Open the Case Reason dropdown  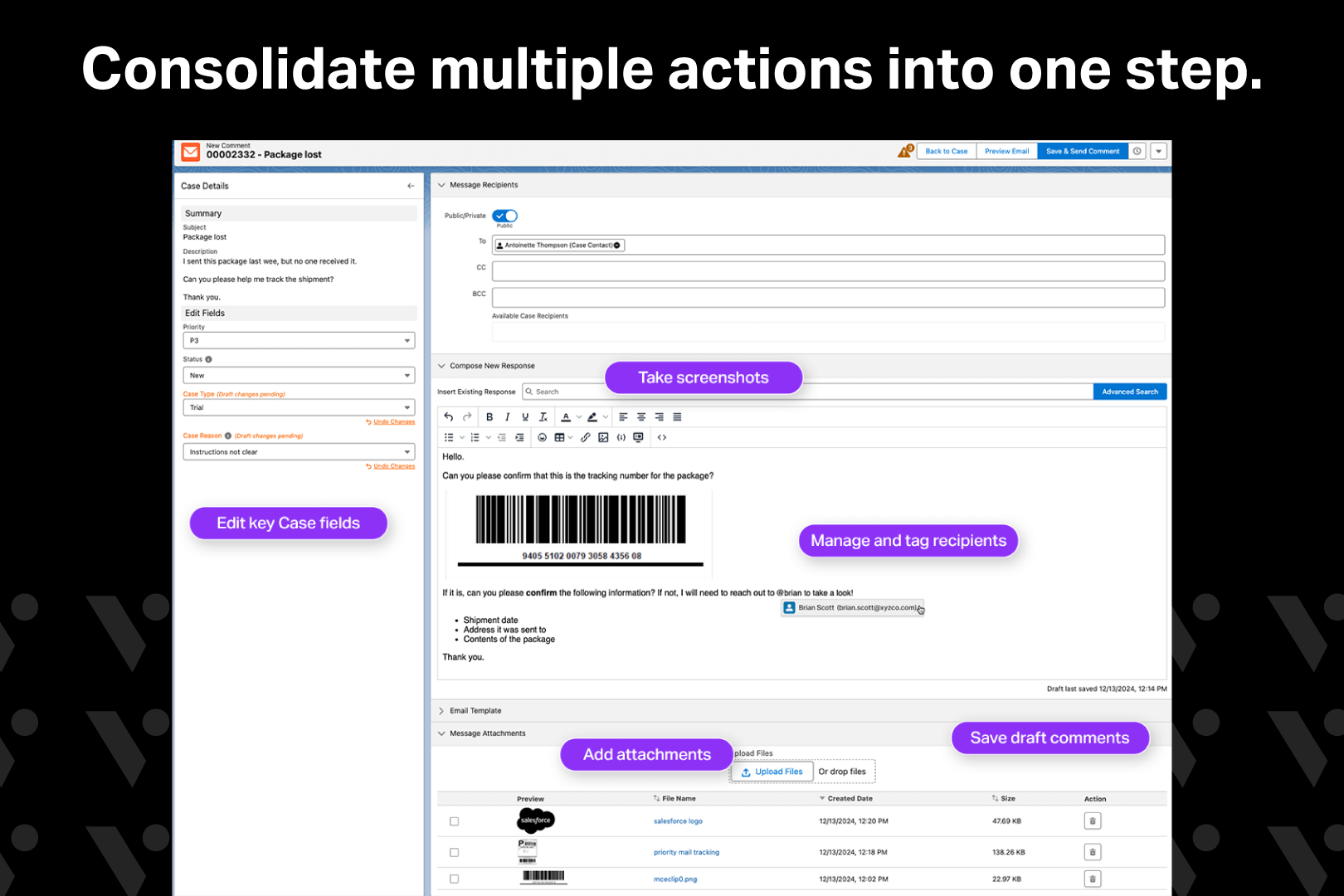299,452
